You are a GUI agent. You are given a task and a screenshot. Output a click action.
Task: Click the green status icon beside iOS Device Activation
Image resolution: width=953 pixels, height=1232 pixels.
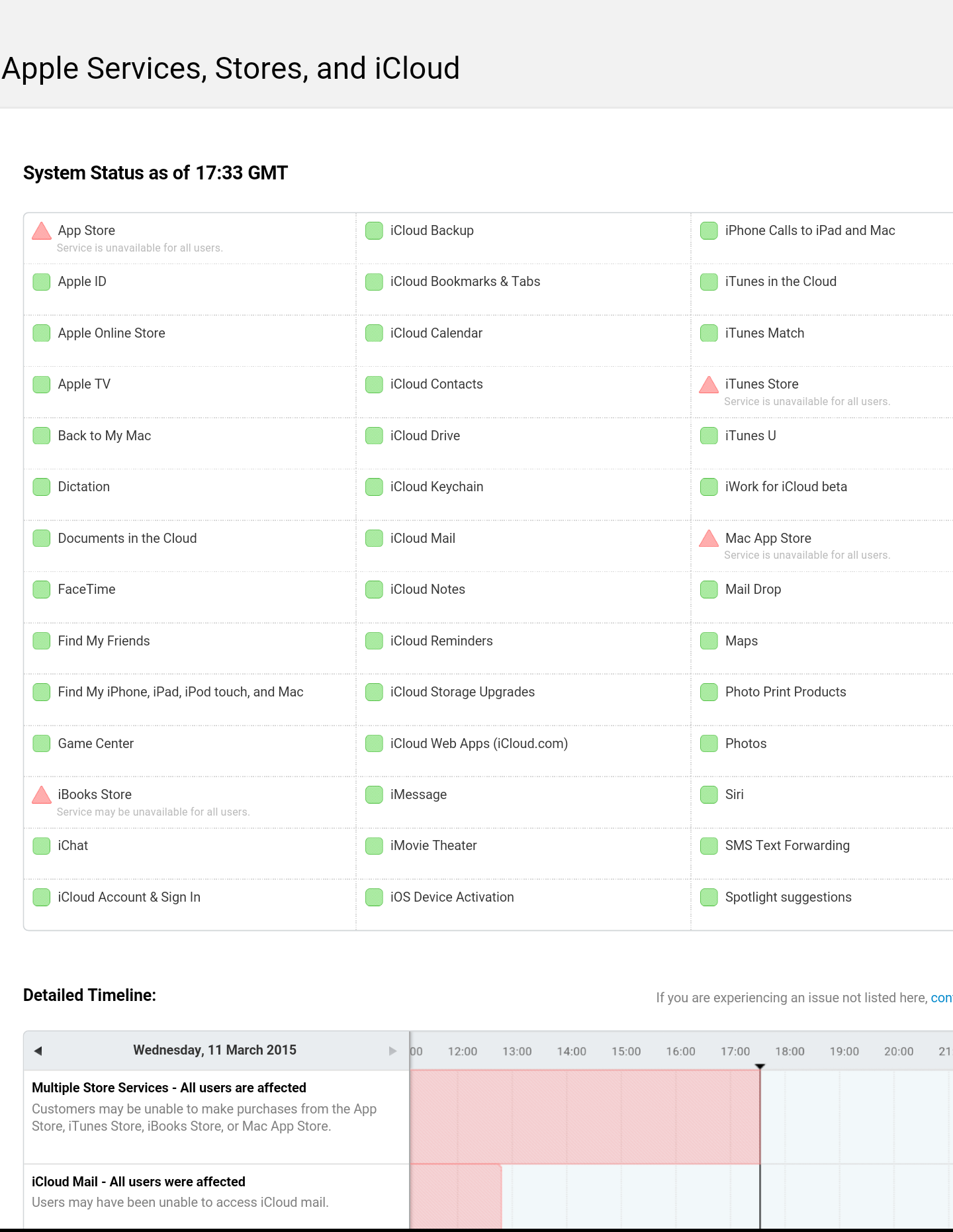pos(374,897)
